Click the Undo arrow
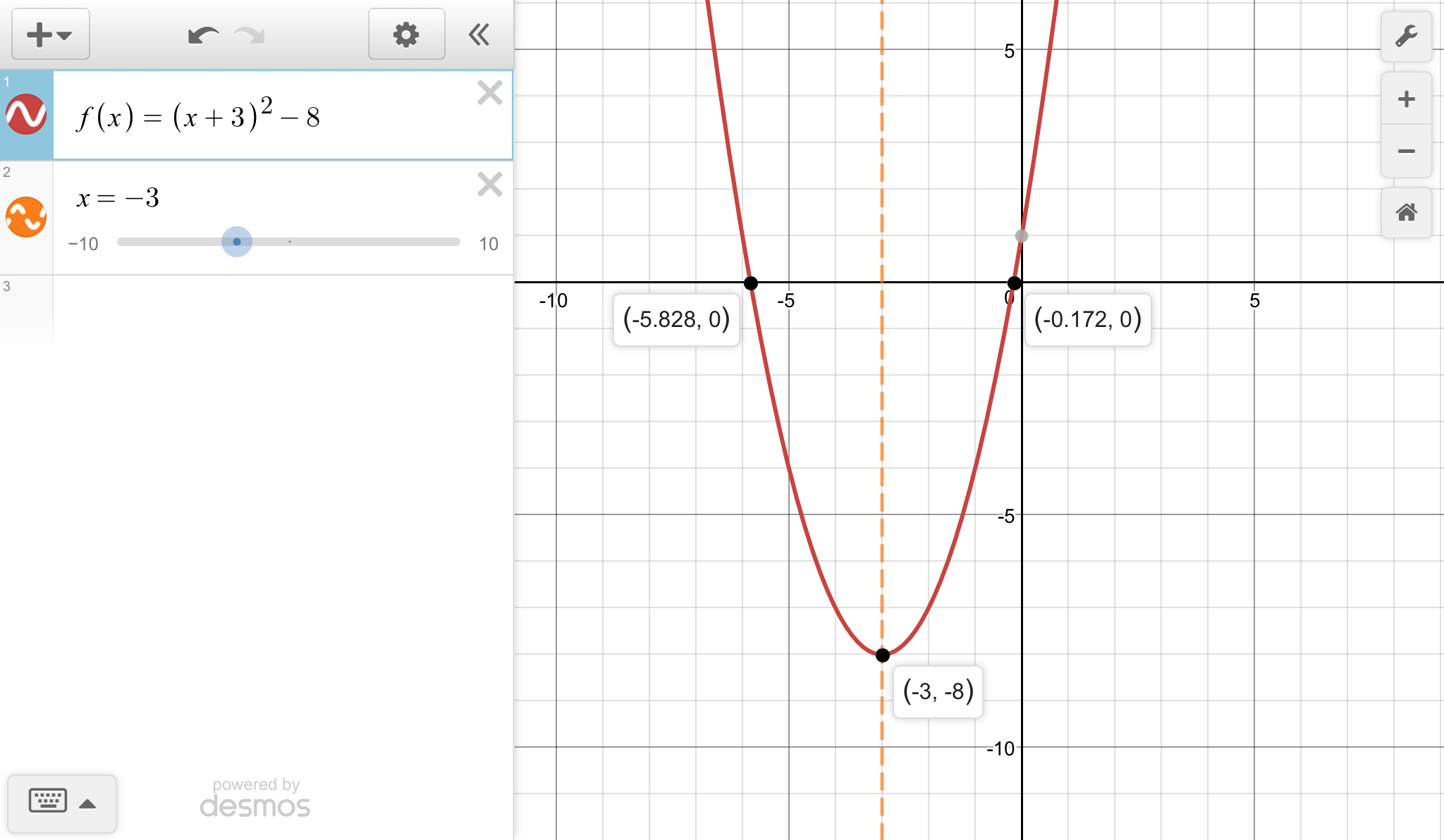 pyautogui.click(x=203, y=35)
